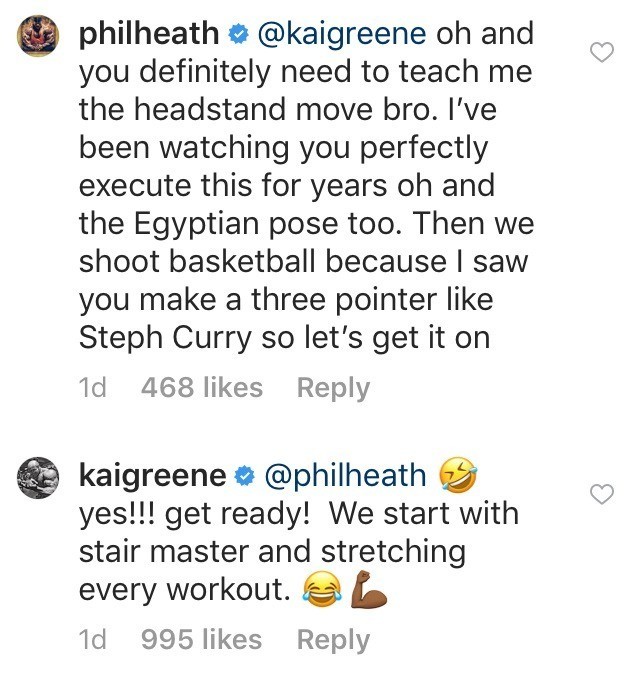
Task: Click the verified badge beside philheath
Action: [236, 35]
